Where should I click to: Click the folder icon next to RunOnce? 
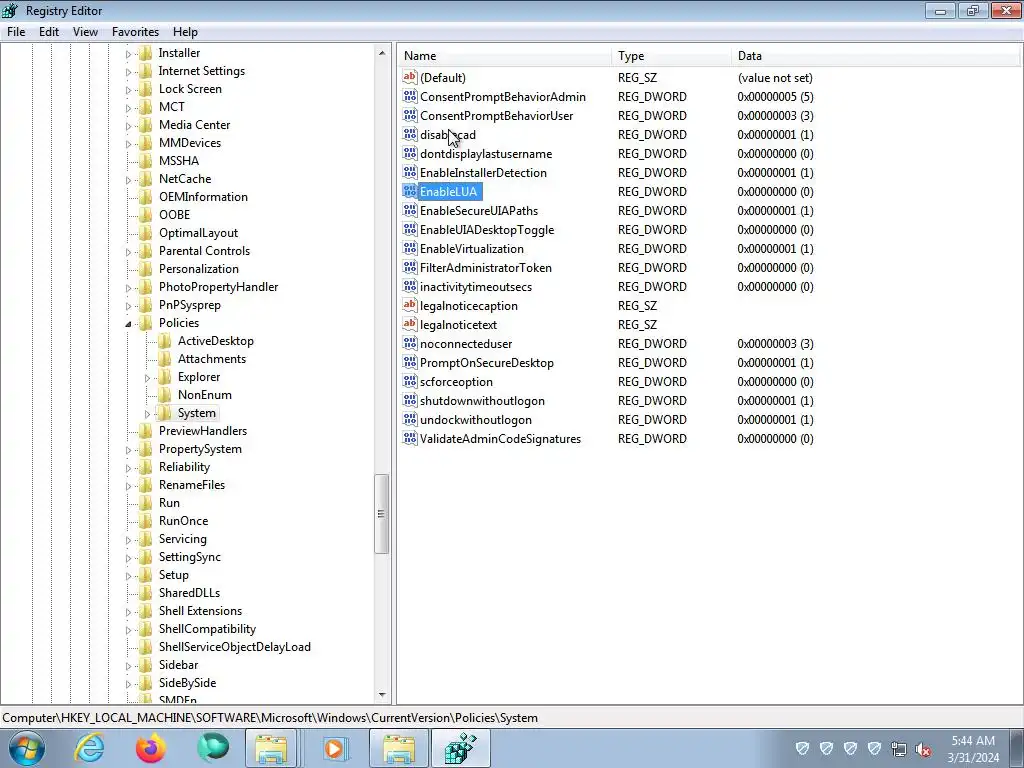click(146, 520)
